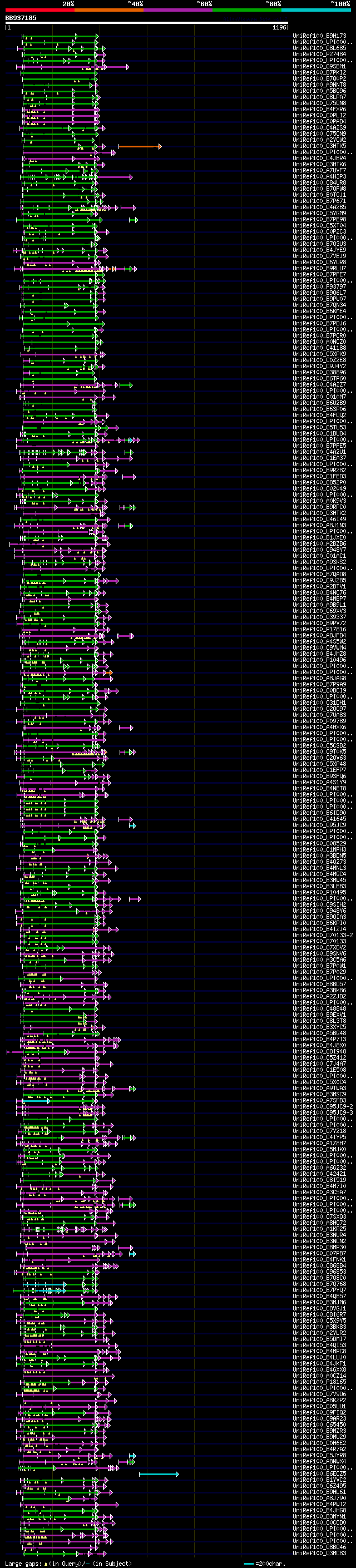This screenshot has width=356, height=1568.
Task: Choose the UniRef100_C0PAD4 entry
Action: pos(319,122)
